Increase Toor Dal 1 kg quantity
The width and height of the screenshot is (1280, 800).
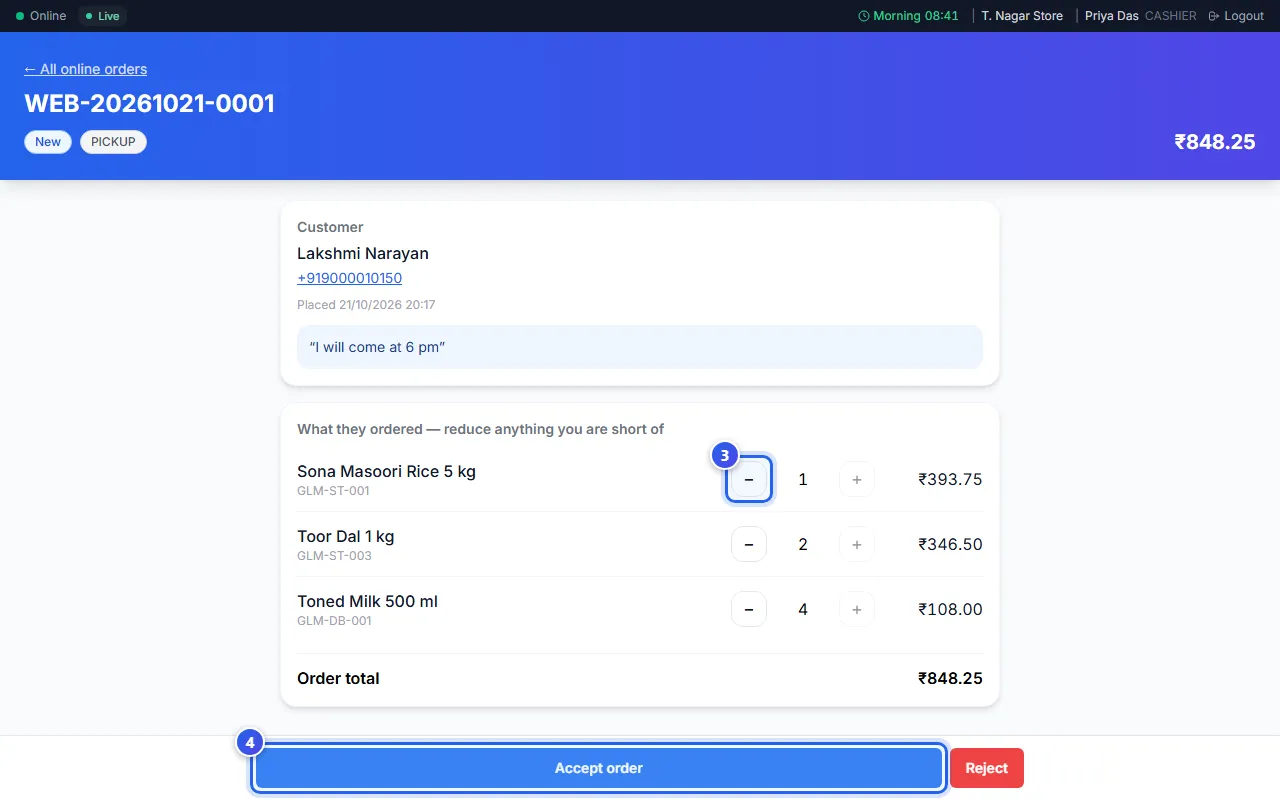tap(856, 545)
